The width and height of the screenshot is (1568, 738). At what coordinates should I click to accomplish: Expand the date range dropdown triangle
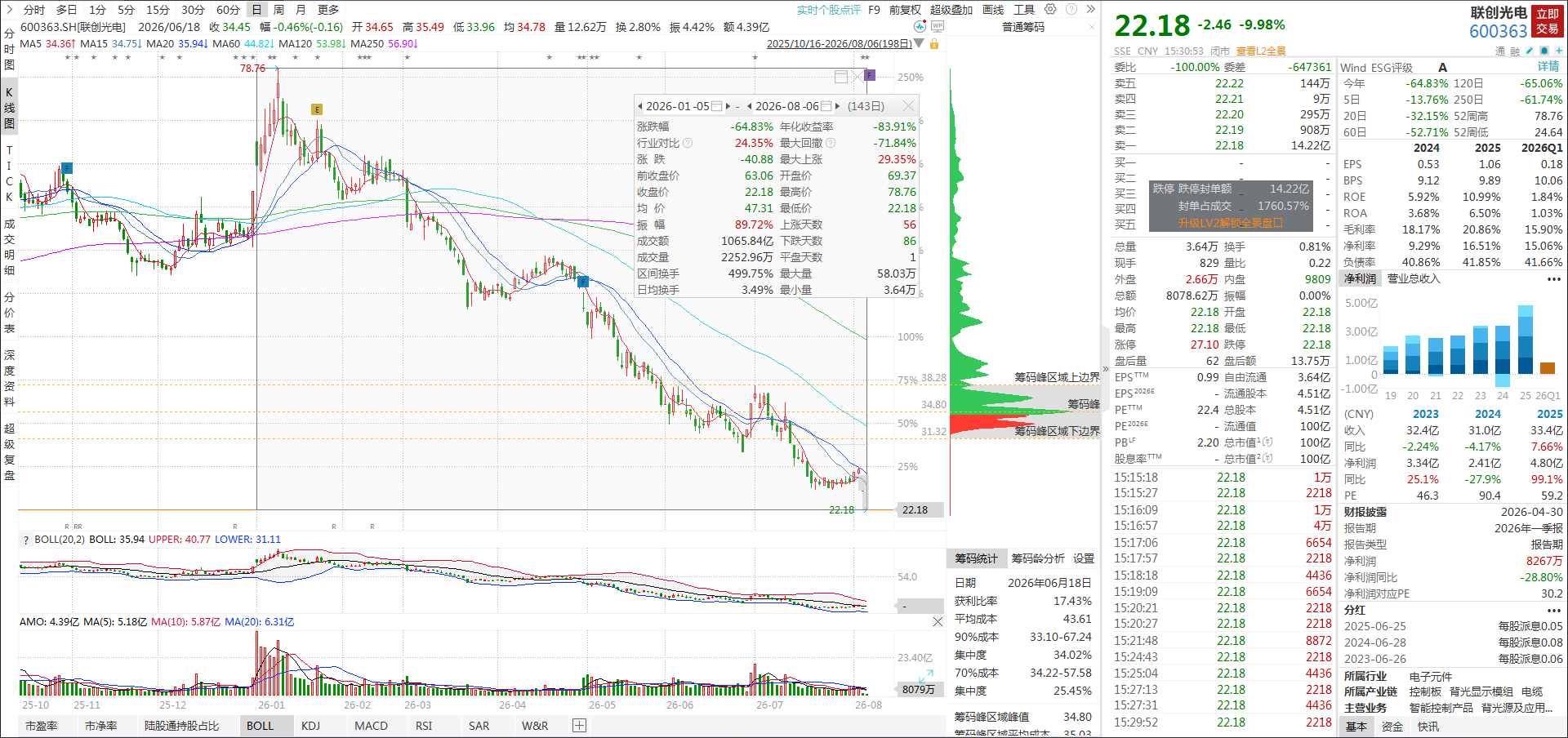pos(919,43)
